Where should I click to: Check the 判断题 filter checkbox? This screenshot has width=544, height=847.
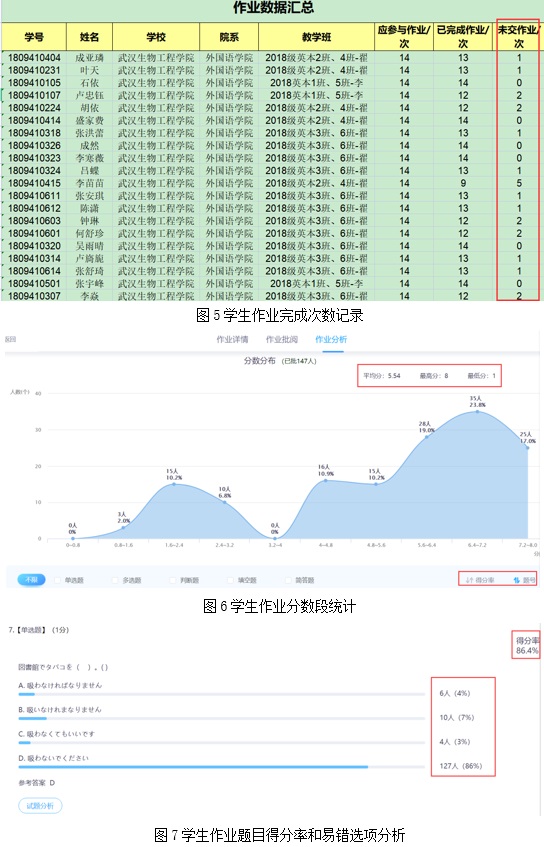173,580
